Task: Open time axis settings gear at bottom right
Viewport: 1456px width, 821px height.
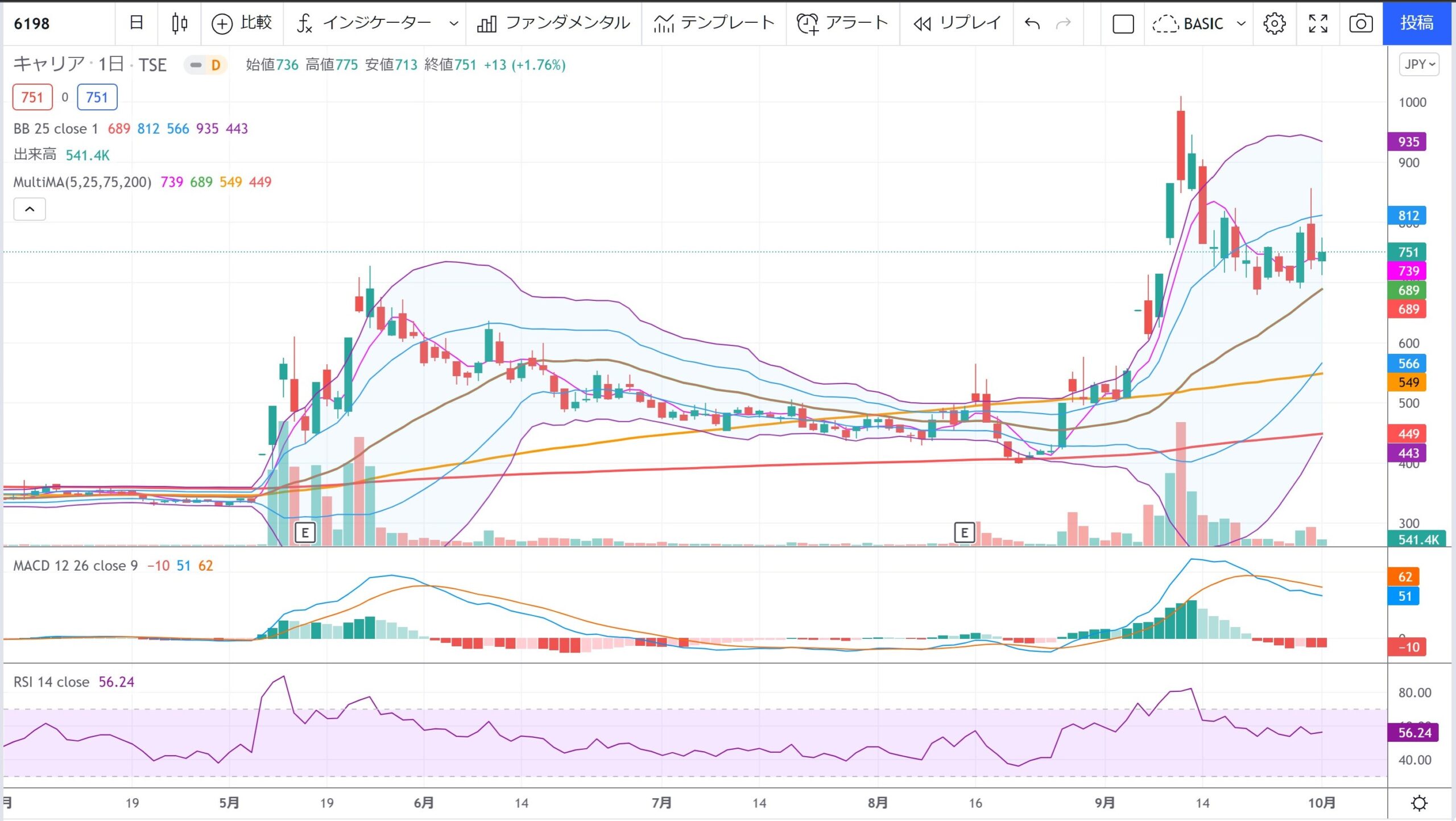Action: [x=1420, y=803]
